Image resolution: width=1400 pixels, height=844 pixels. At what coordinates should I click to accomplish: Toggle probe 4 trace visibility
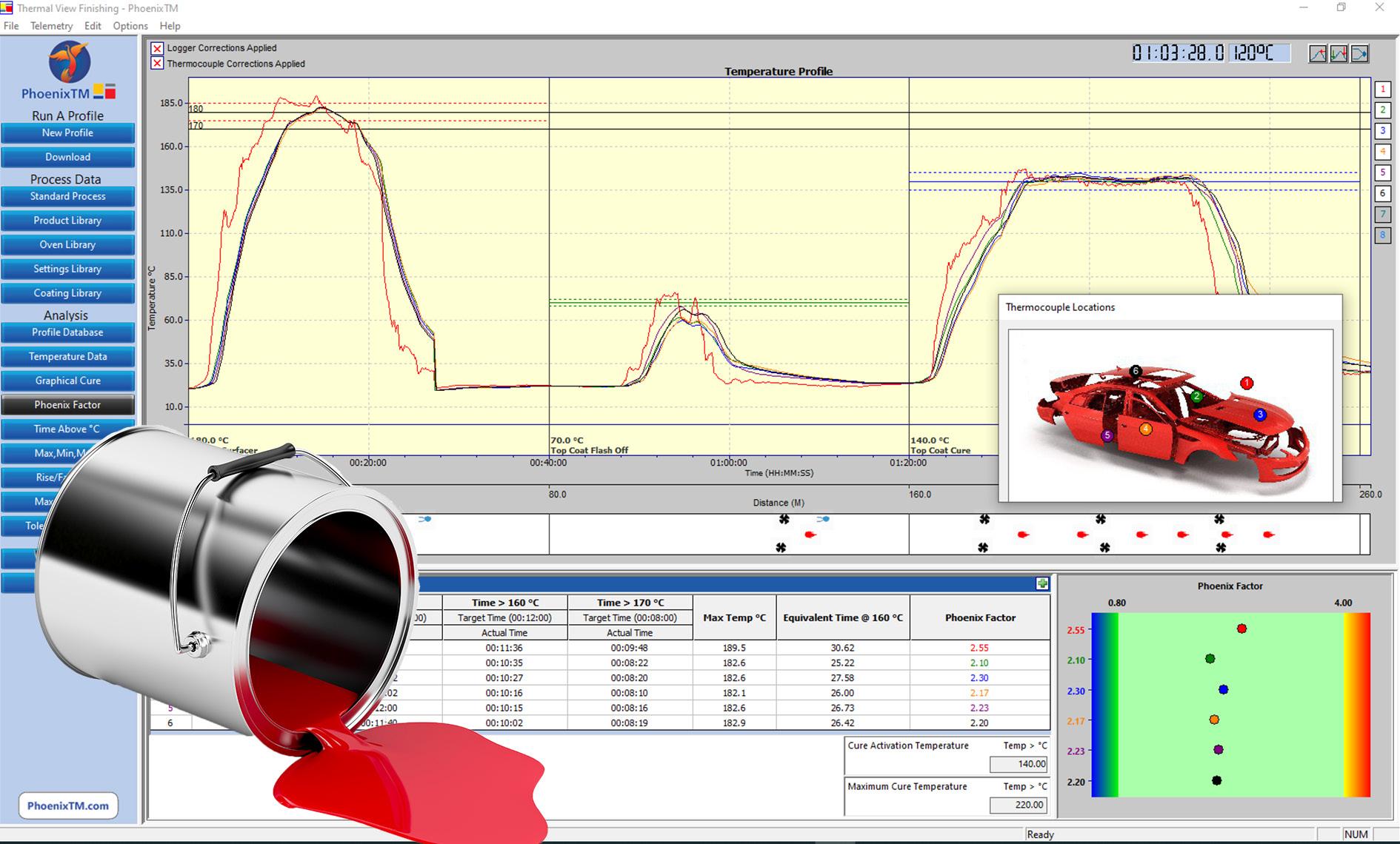[x=1382, y=152]
